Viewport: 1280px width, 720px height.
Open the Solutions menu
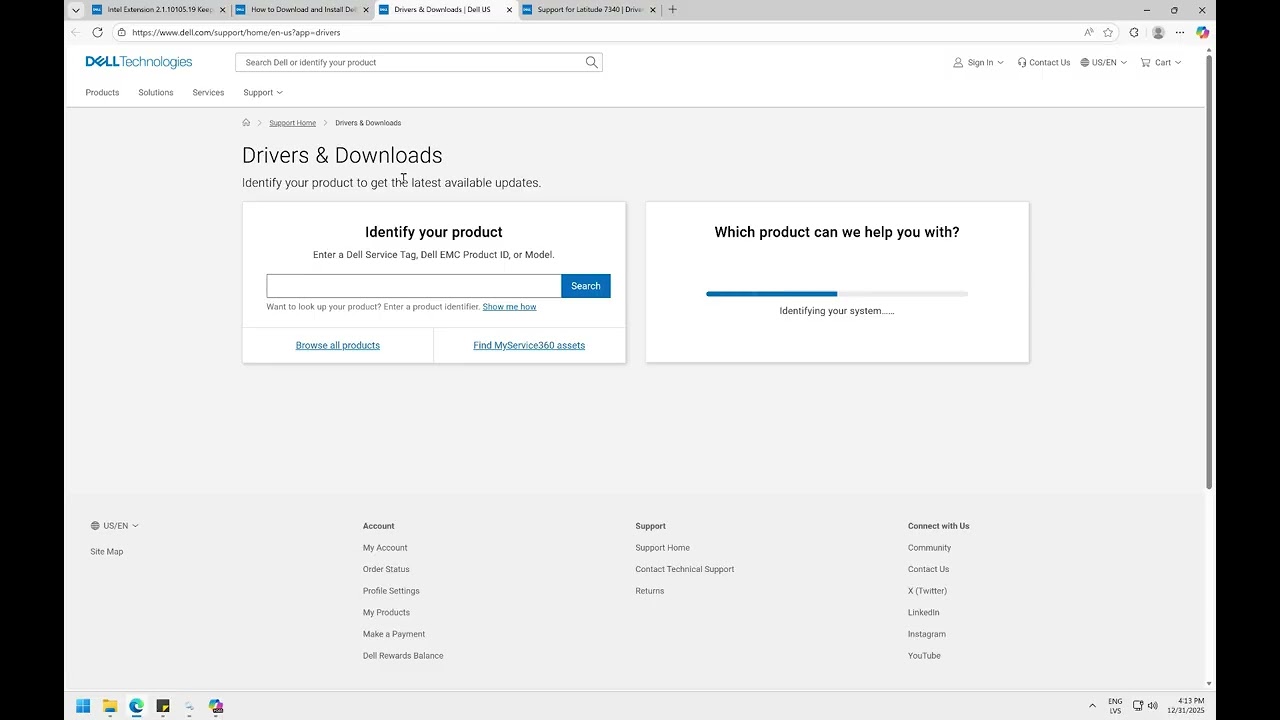coord(156,92)
